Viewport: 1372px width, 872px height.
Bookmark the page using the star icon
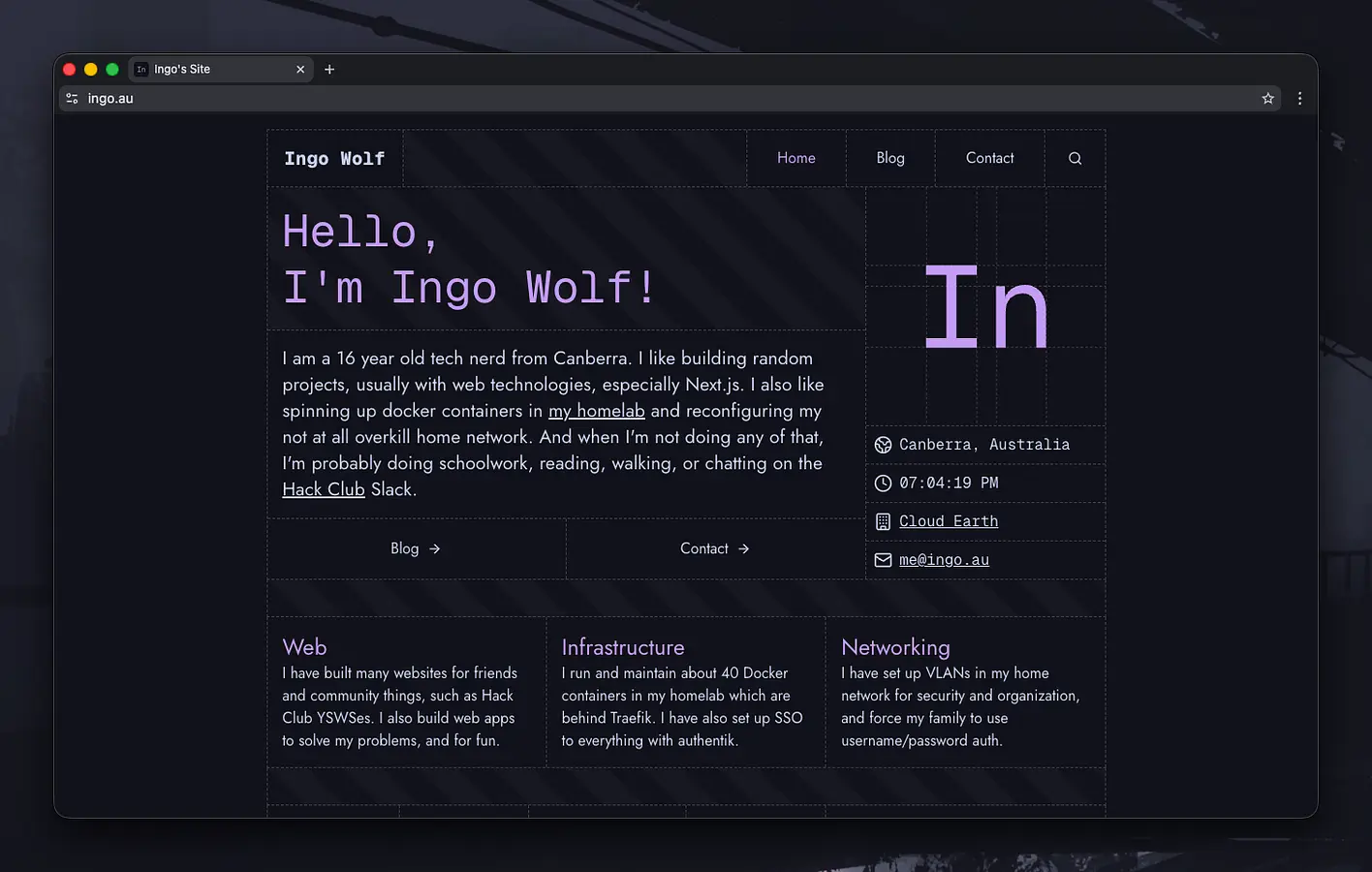(x=1267, y=98)
